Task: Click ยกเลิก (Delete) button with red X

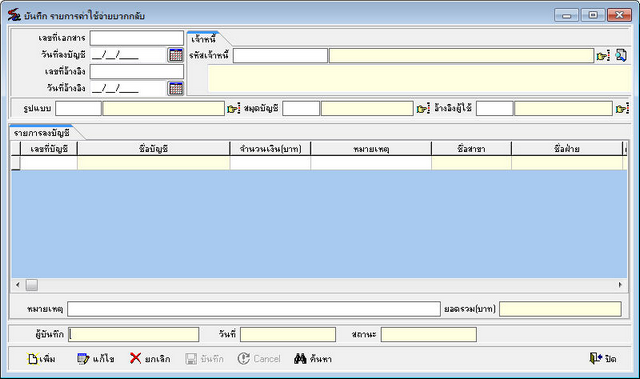Action: coord(150,359)
